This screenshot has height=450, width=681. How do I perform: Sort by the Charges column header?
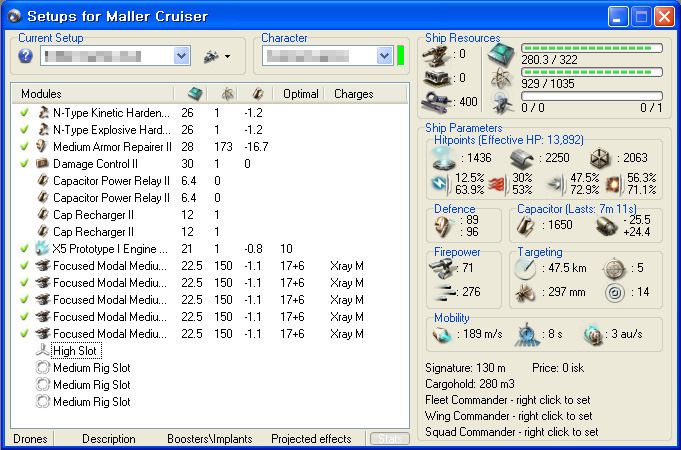[x=354, y=94]
